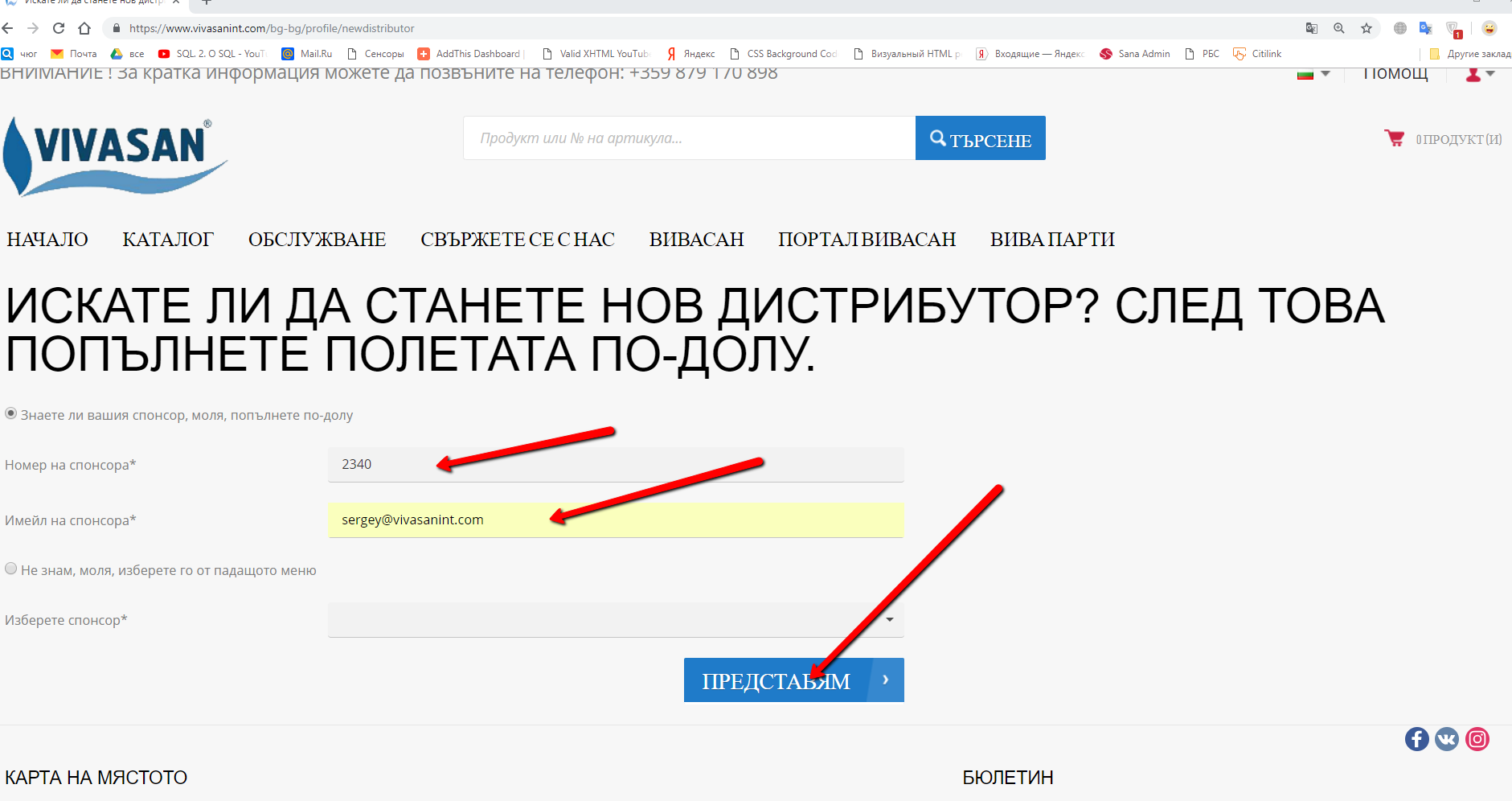Open the CSS Background Code bookmark
The image size is (1512, 801).
coord(783,54)
